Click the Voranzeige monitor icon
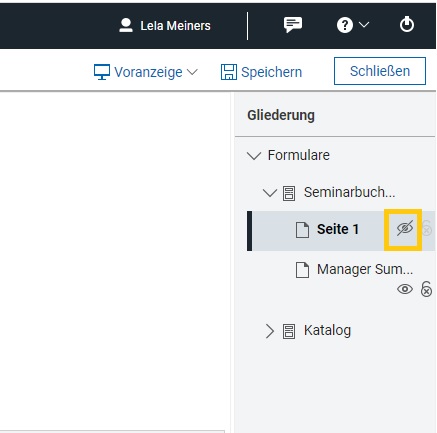Viewport: 437px width, 433px height. [x=102, y=72]
